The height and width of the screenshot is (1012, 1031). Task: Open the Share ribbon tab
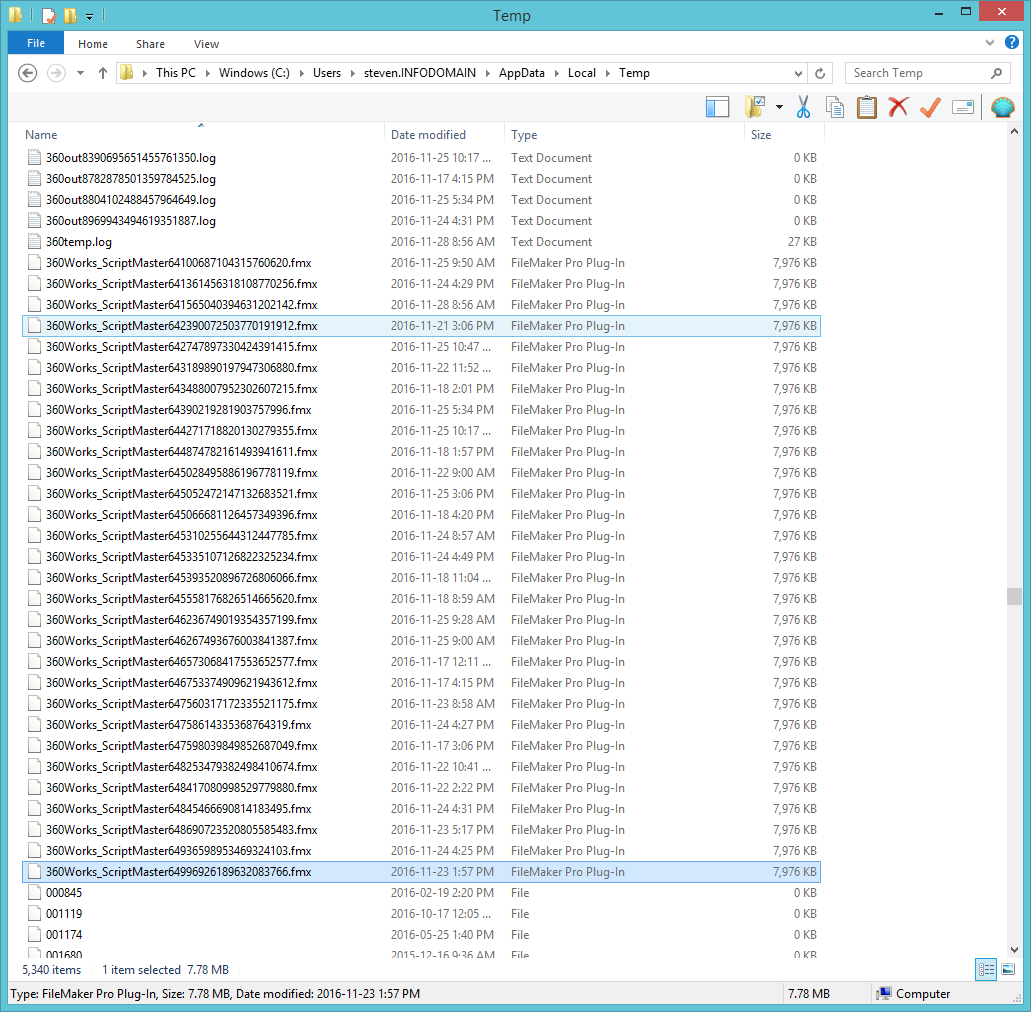(151, 44)
